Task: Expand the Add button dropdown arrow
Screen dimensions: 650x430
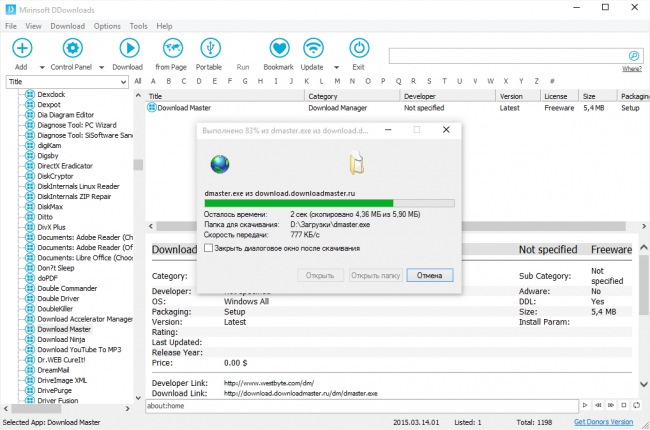Action: [x=42, y=67]
